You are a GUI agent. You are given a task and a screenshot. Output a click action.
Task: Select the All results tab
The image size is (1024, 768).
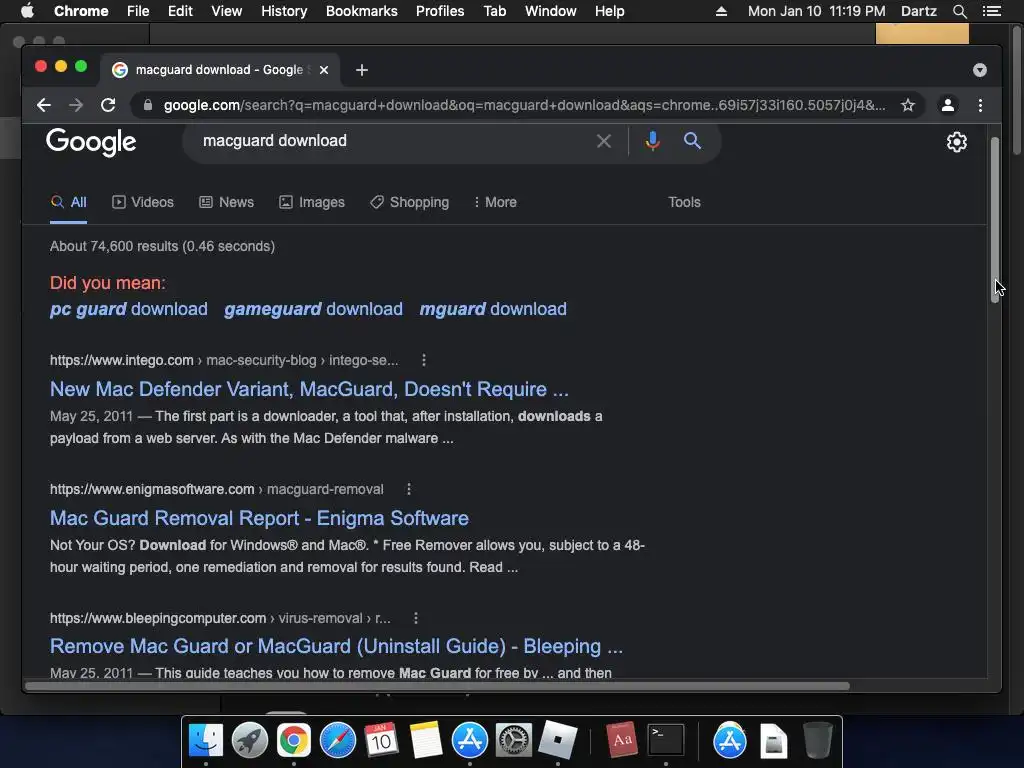tap(69, 202)
